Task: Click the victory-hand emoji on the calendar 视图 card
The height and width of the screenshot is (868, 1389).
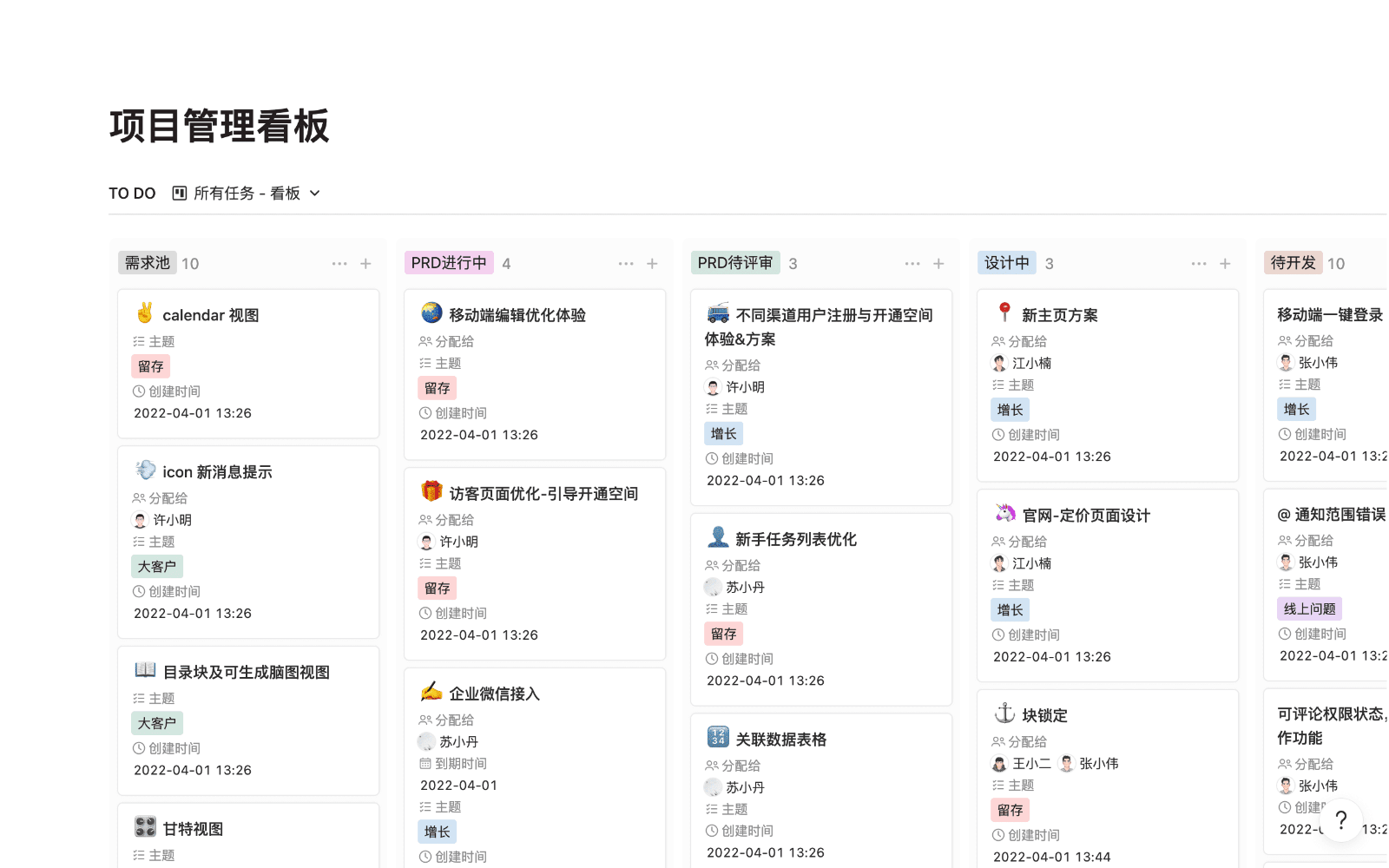Action: tap(145, 314)
